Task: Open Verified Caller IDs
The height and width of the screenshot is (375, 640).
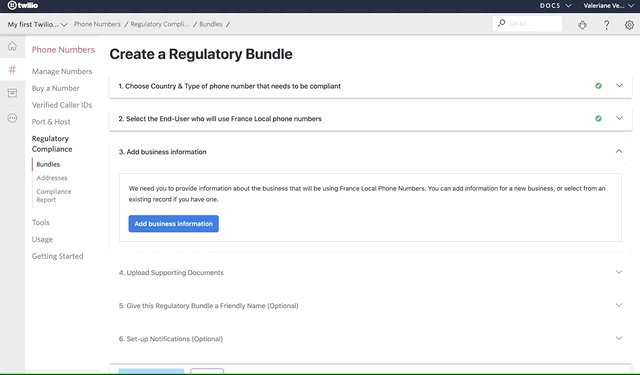Action: (62, 105)
